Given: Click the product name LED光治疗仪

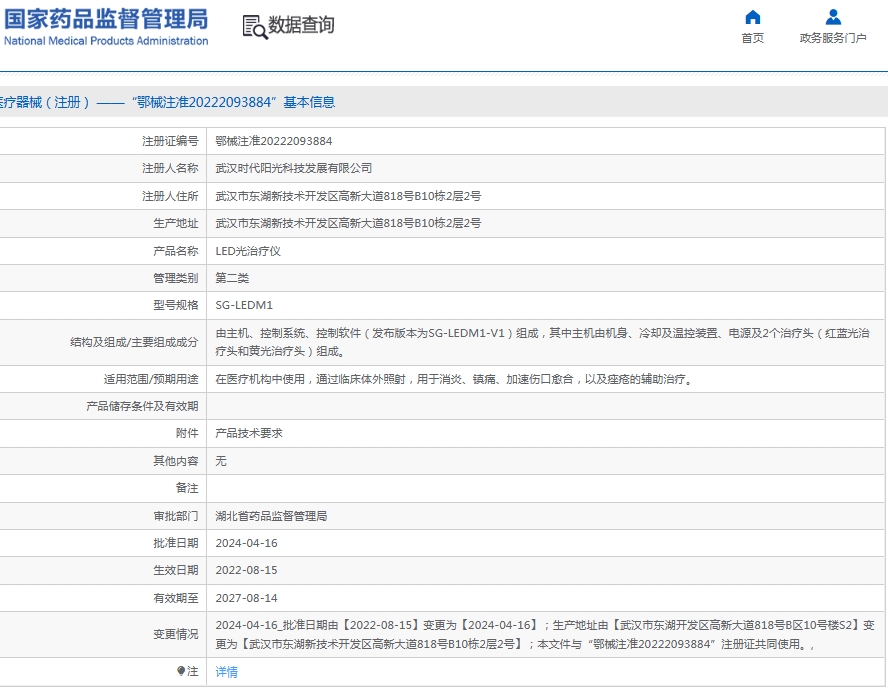Looking at the screenshot, I should point(248,251).
